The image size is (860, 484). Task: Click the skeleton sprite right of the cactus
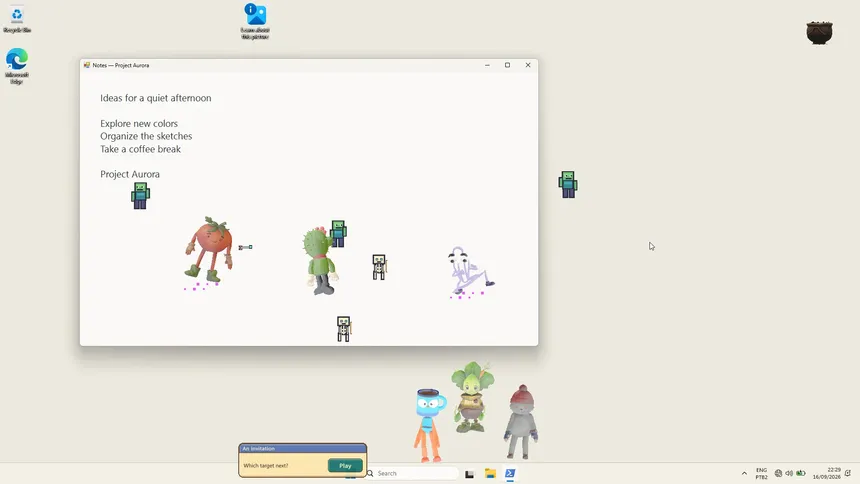point(379,267)
